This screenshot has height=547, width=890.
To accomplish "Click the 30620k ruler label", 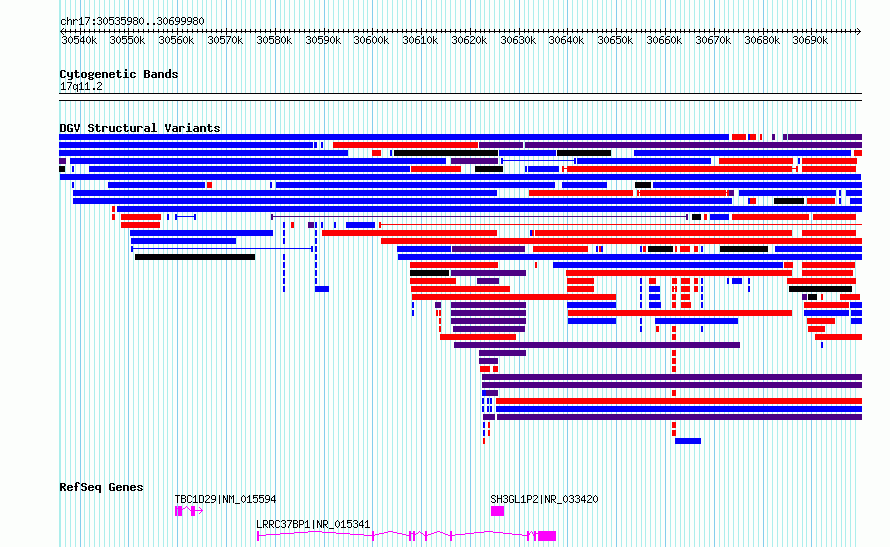I will click(x=469, y=41).
